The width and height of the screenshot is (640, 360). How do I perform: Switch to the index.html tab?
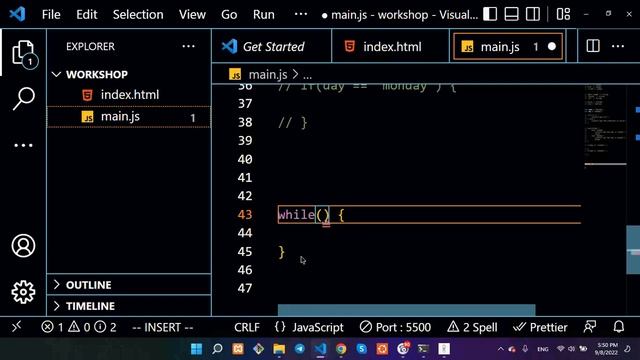tap(391, 47)
